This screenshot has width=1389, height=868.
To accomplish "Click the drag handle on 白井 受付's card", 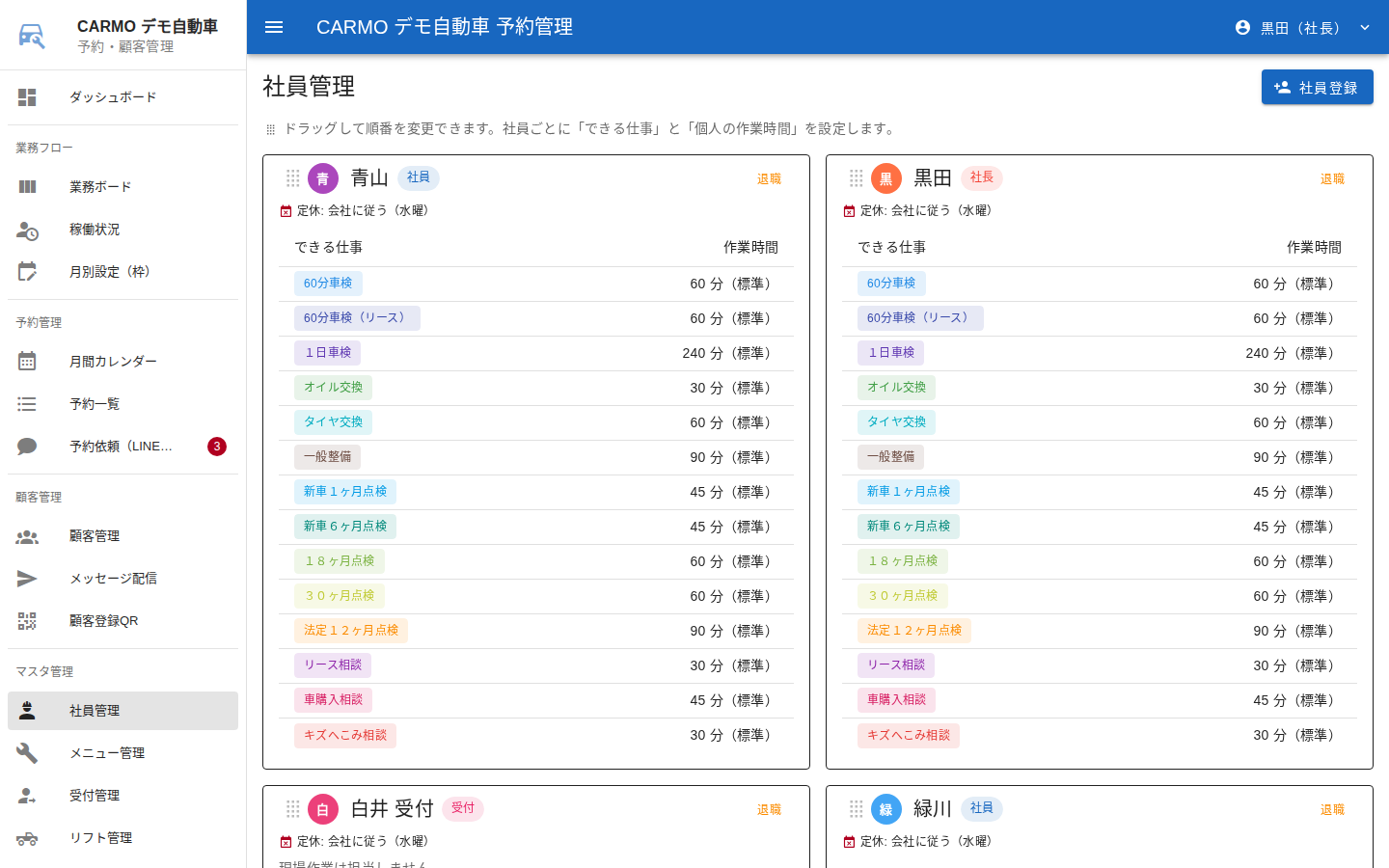I will (x=293, y=809).
